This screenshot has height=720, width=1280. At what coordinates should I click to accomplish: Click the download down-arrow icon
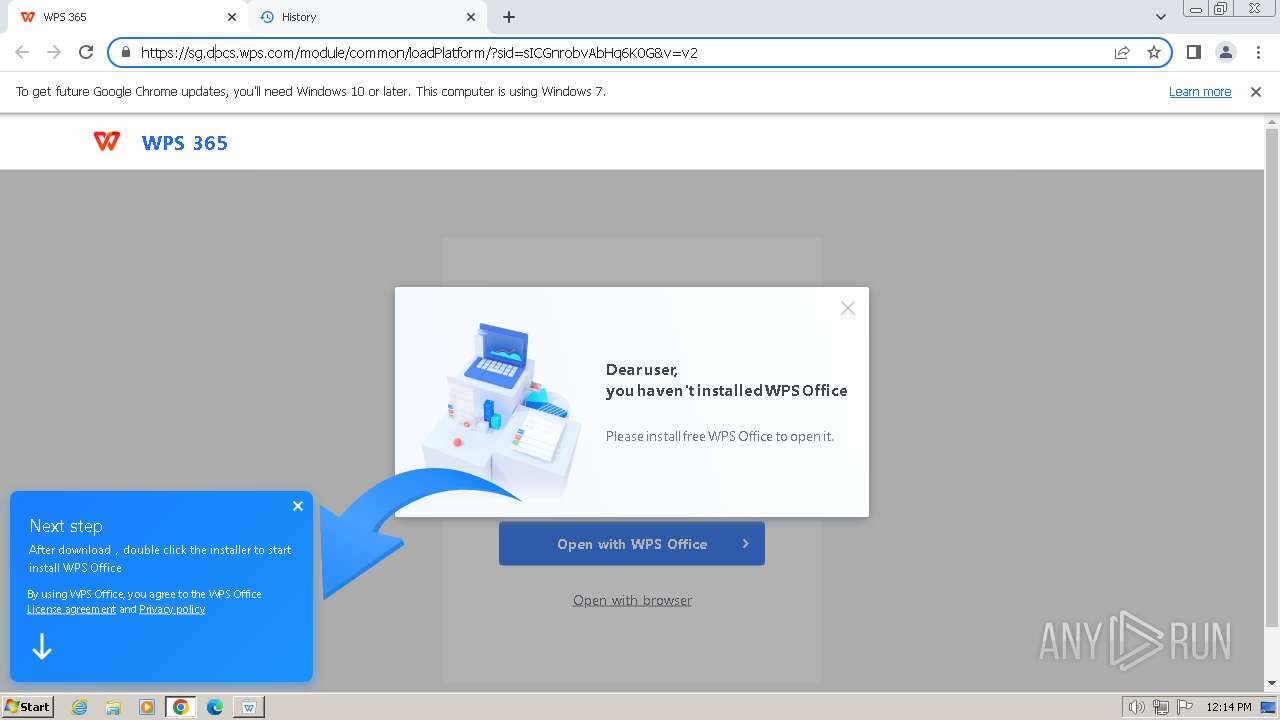(x=41, y=647)
